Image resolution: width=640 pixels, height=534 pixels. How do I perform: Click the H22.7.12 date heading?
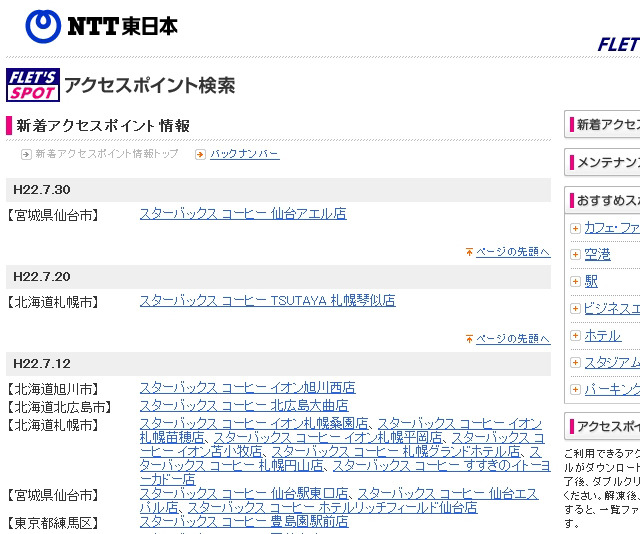42,364
